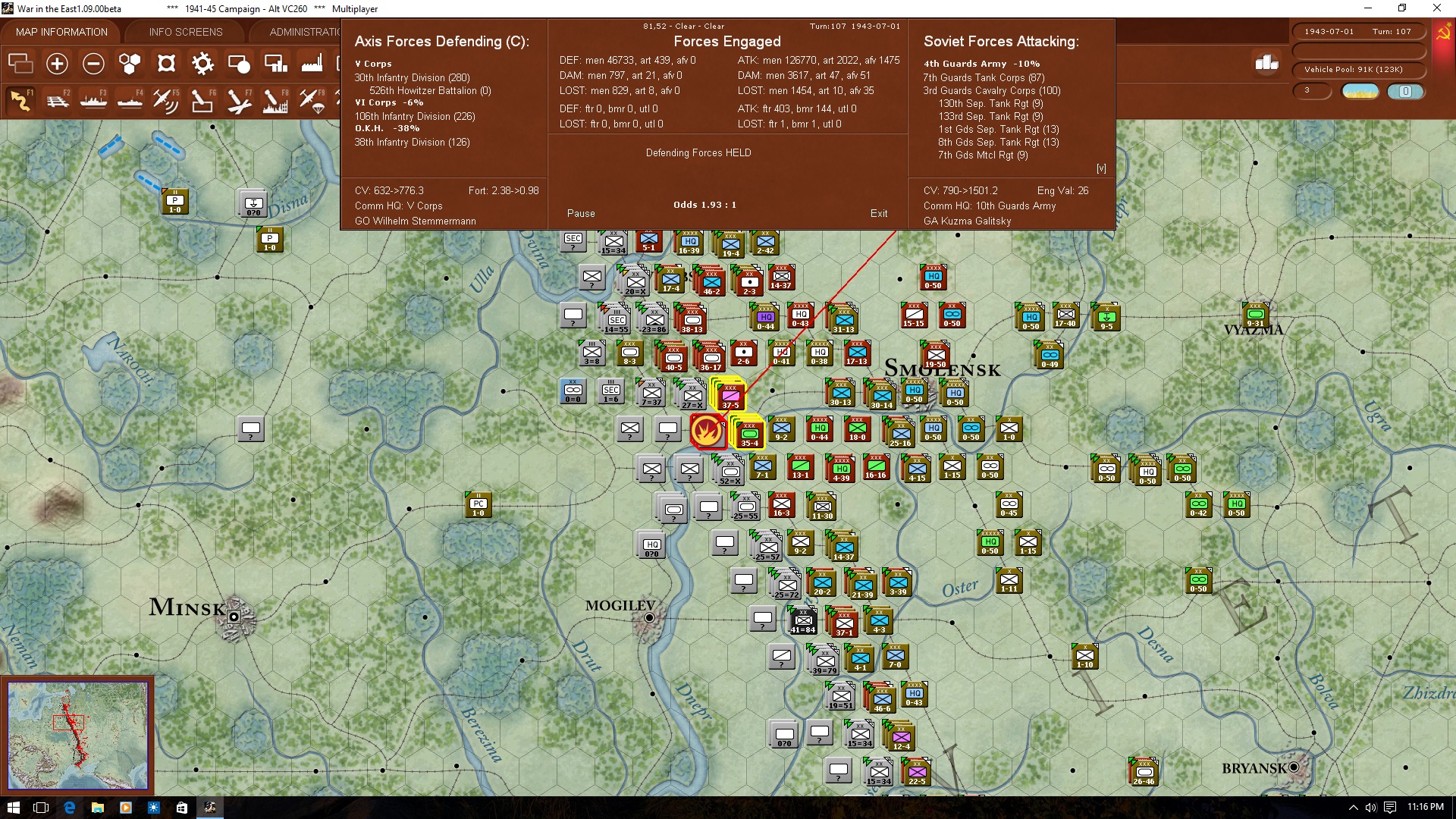Screen dimensions: 1456x819
Task: Click the fortification square-ring icon
Action: pyautogui.click(x=166, y=64)
